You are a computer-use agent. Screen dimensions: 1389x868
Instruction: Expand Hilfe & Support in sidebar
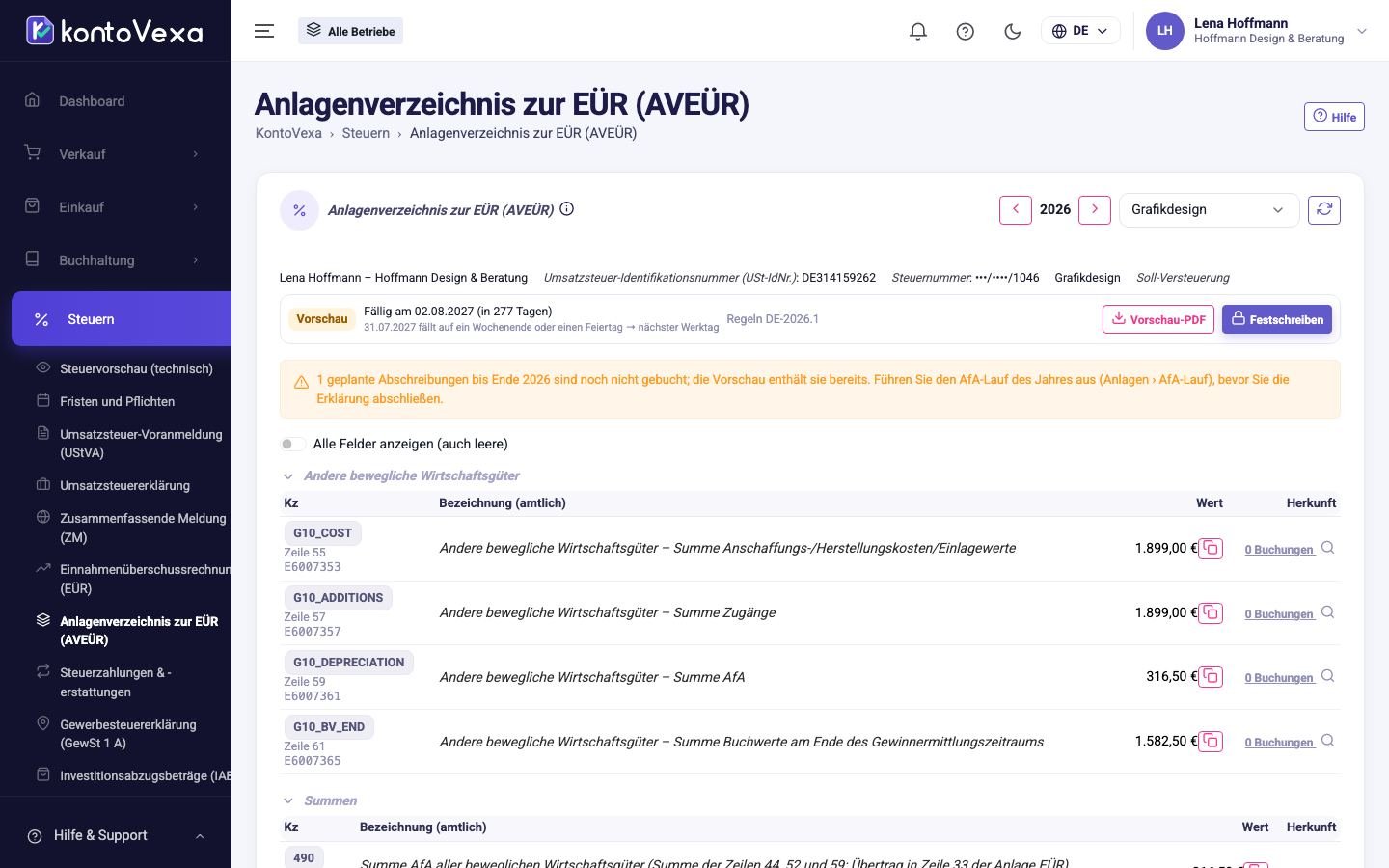click(x=116, y=836)
